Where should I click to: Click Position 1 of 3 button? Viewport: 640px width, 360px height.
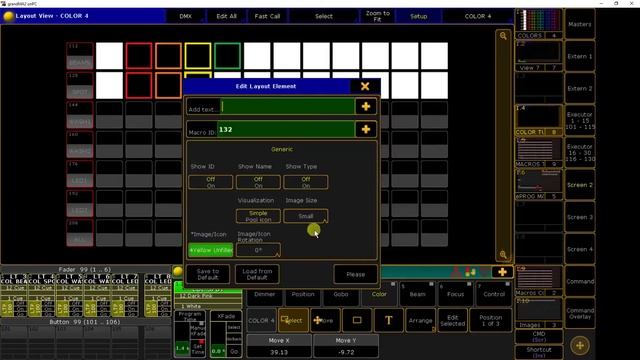pyautogui.click(x=491, y=320)
